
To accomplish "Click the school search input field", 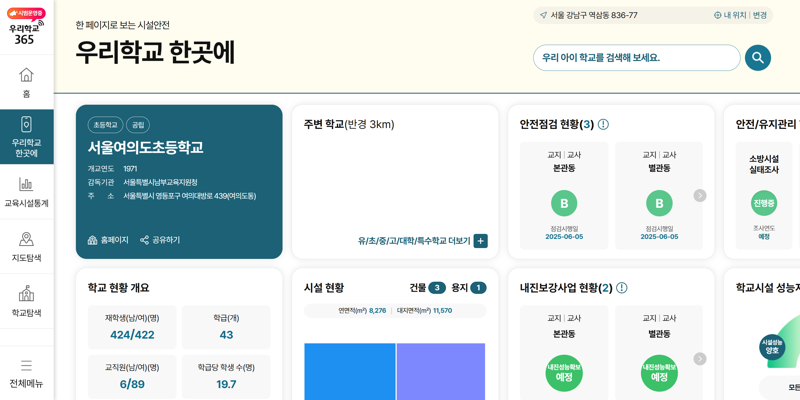I will pos(636,58).
